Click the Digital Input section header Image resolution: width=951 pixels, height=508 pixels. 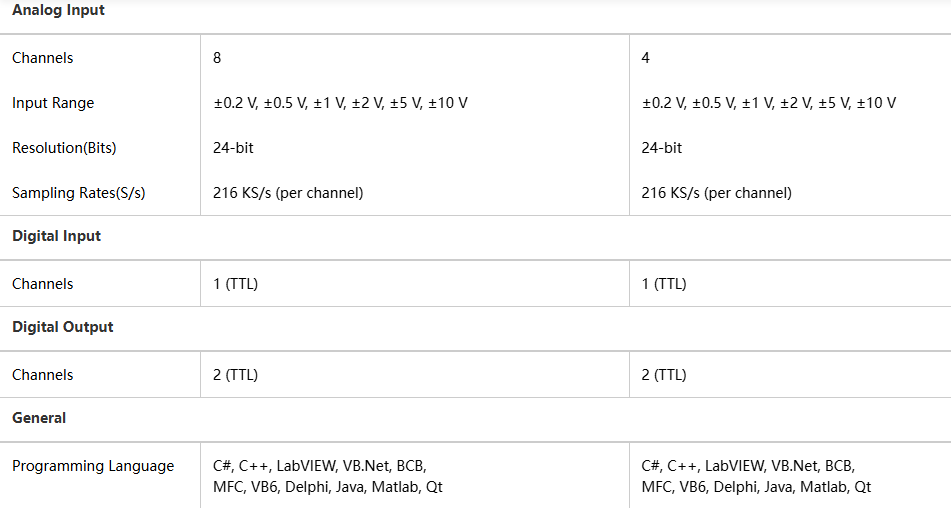56,237
